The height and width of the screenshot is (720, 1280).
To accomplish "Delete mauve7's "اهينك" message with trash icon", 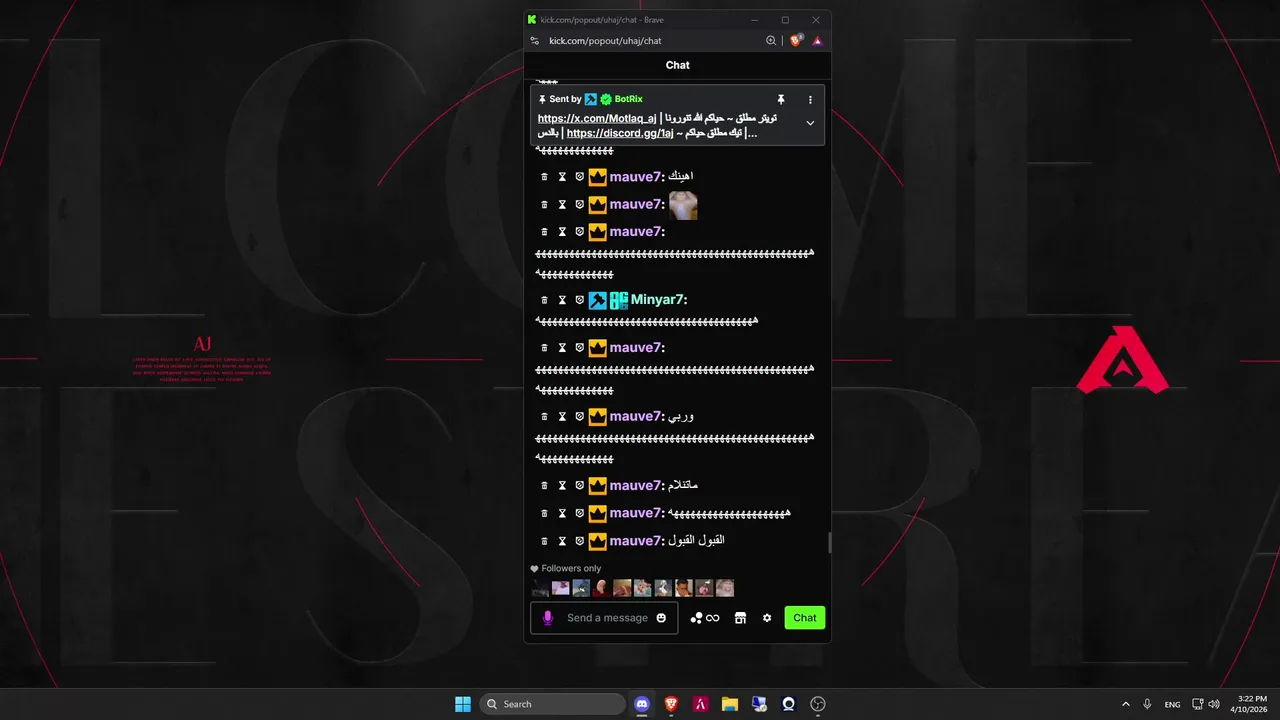I will (x=544, y=177).
